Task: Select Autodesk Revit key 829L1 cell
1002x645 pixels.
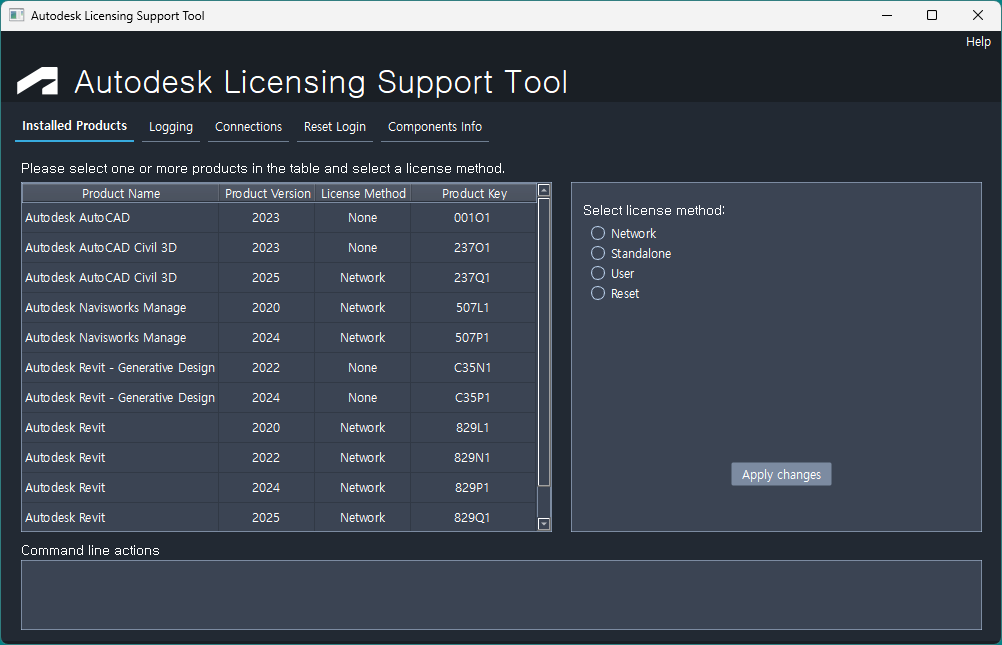Action: [472, 428]
